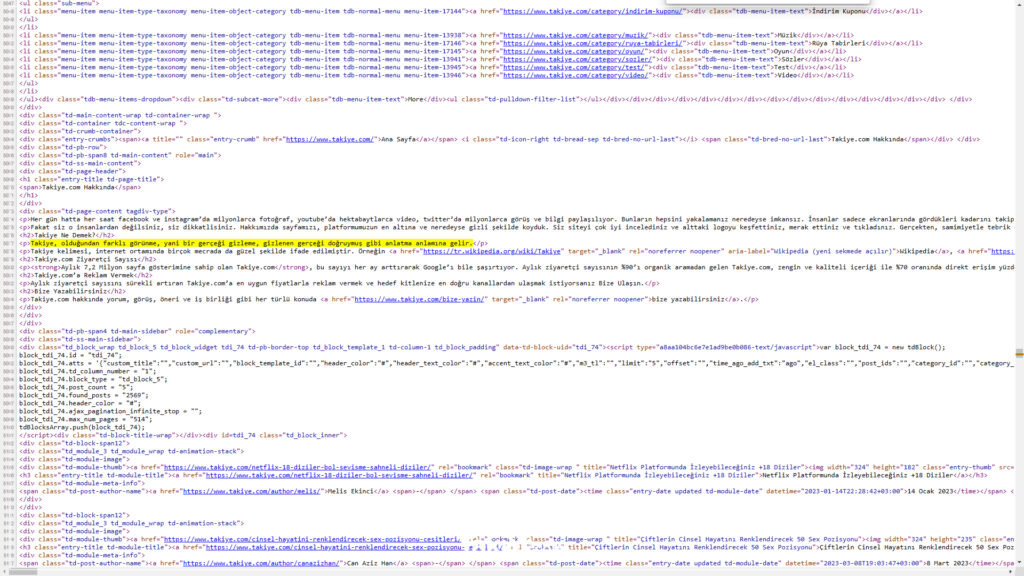This screenshot has width=1024, height=576.
Task: Follow the category/ruya-tabirleri URL
Action: pyautogui.click(x=593, y=43)
